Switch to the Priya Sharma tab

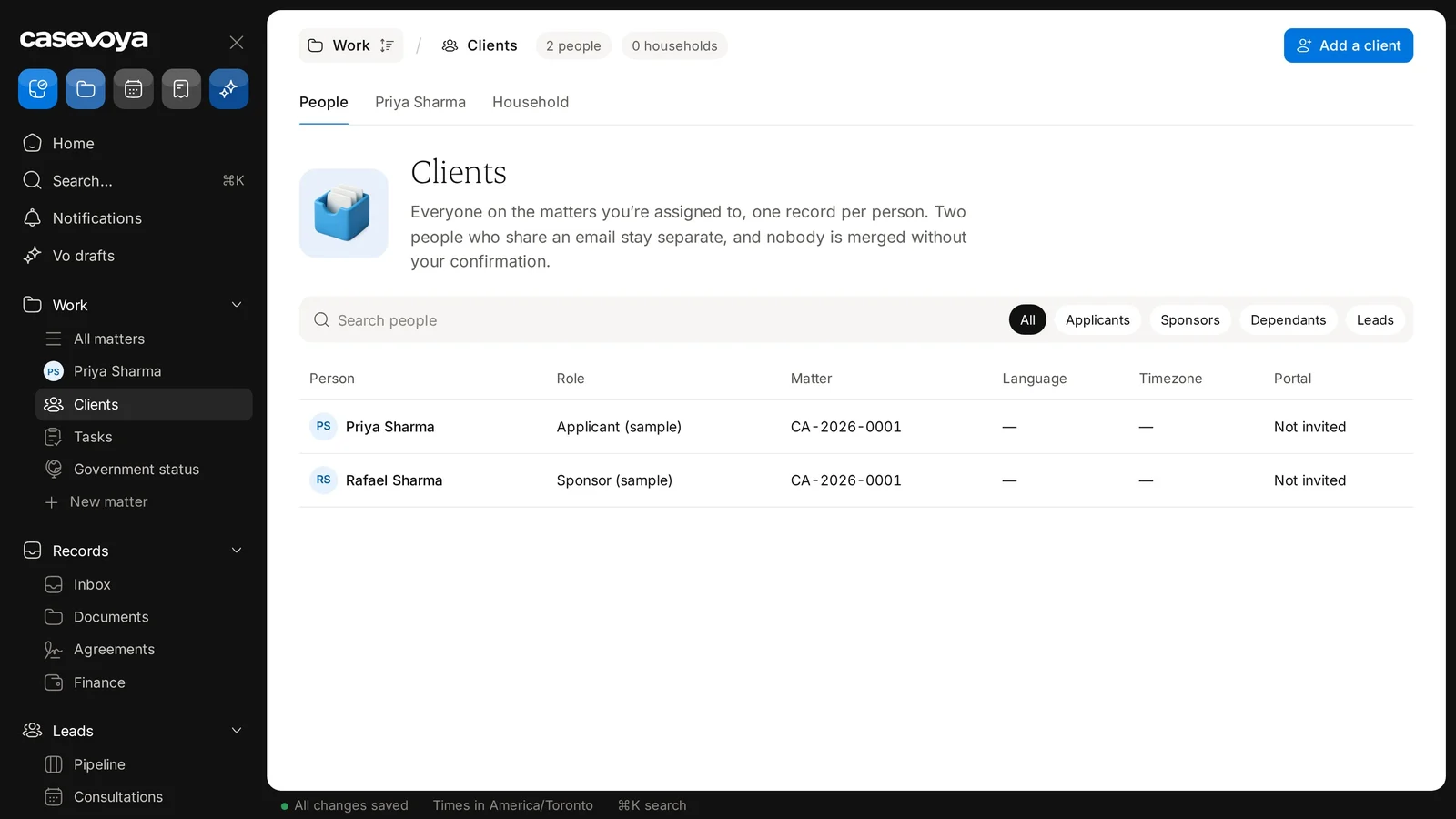420,103
